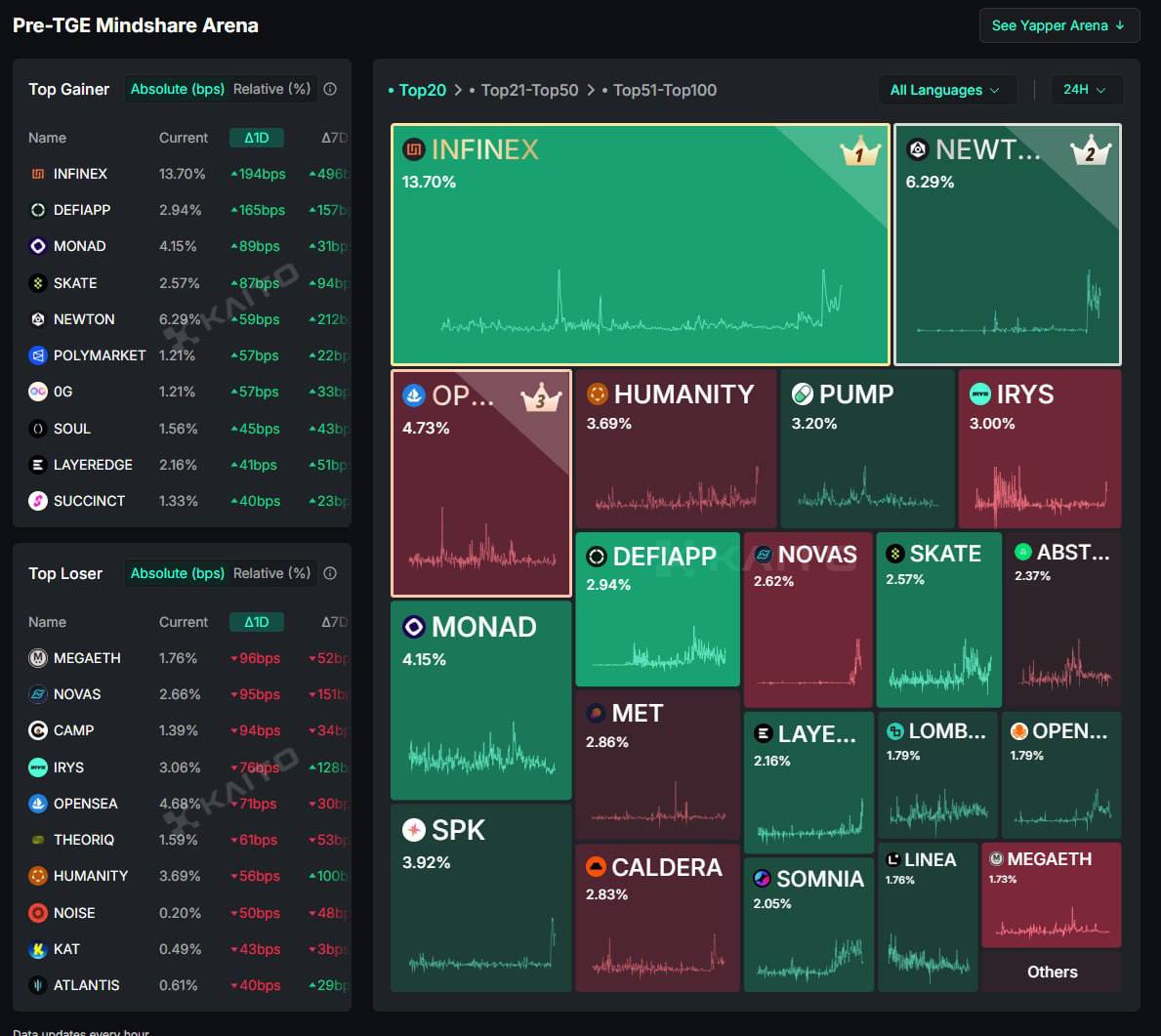Click the SUCCINCT logo in Top Gainer list
The height and width of the screenshot is (1036, 1161).
click(x=38, y=501)
